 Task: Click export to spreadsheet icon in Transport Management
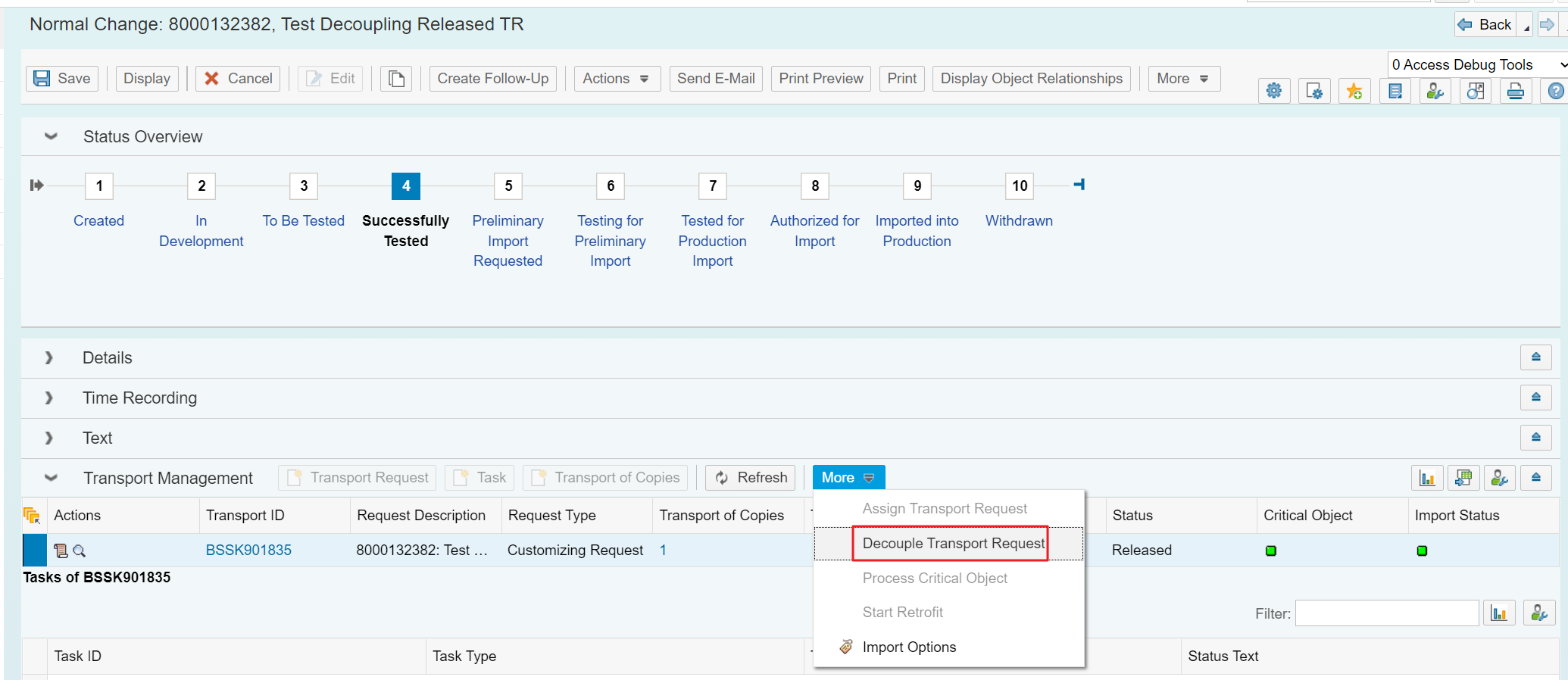pos(1463,478)
